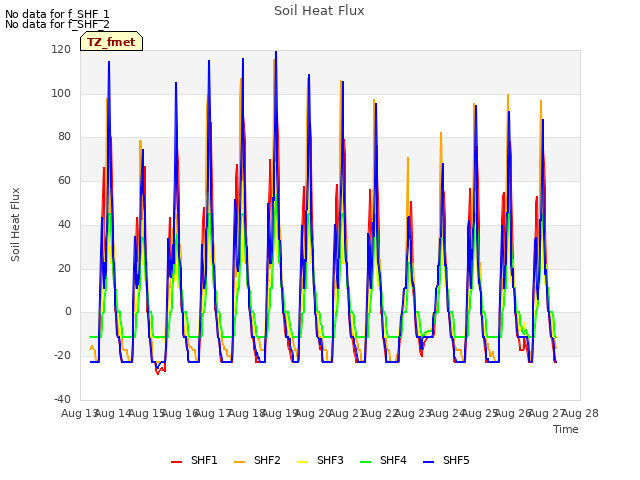Viewport: 640px width, 480px height.
Task: Click the TZ_fmet annotation label
Action: [x=111, y=42]
